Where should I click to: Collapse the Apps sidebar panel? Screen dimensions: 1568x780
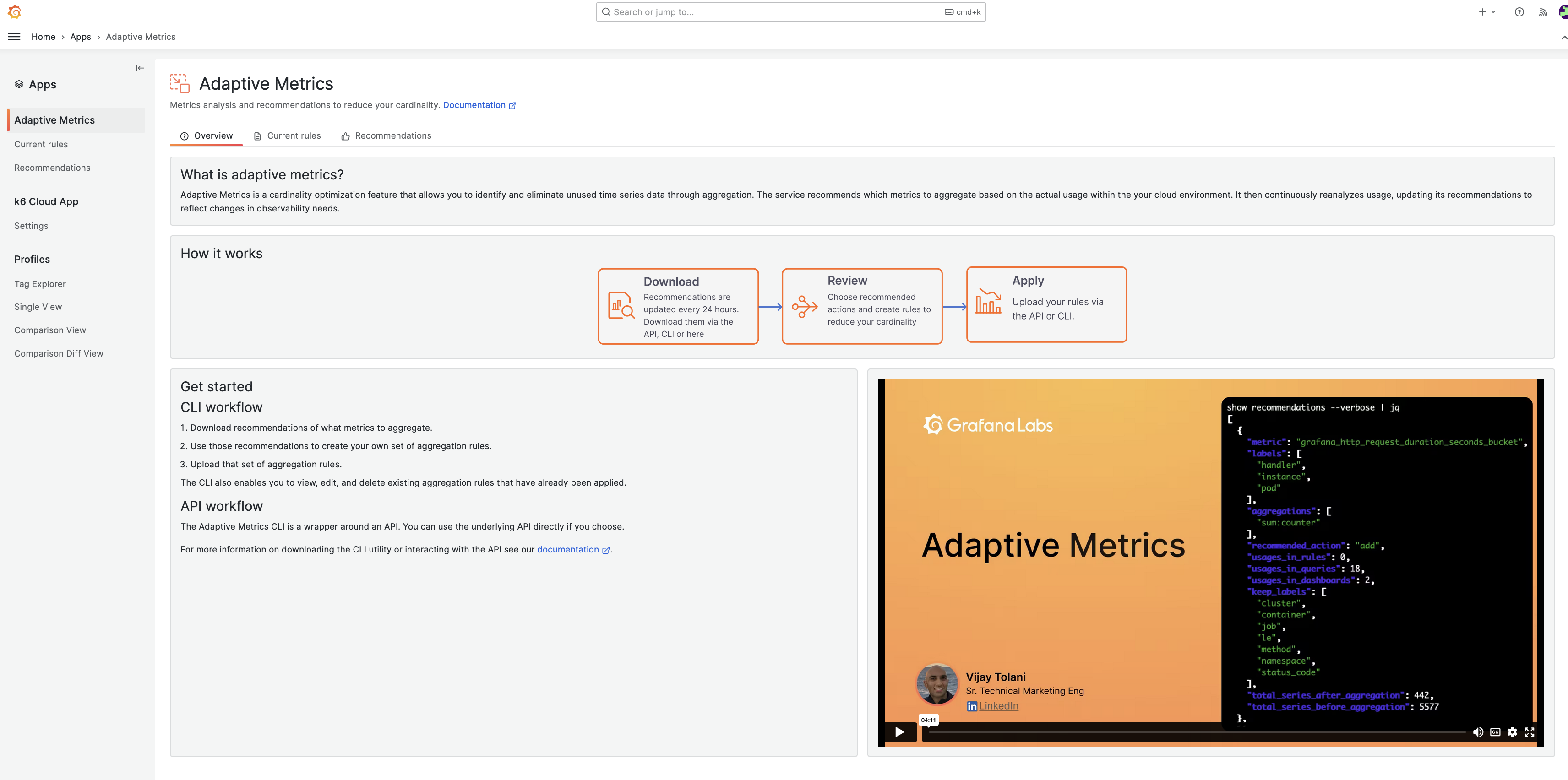[x=140, y=68]
